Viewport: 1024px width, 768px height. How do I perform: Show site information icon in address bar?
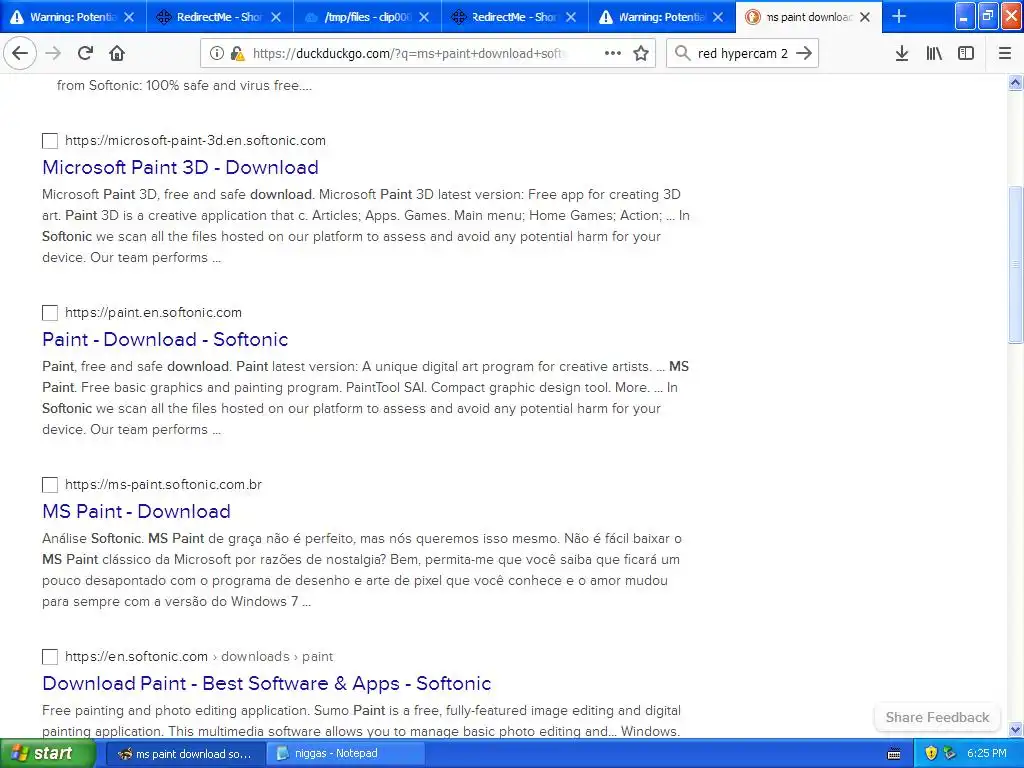point(216,54)
